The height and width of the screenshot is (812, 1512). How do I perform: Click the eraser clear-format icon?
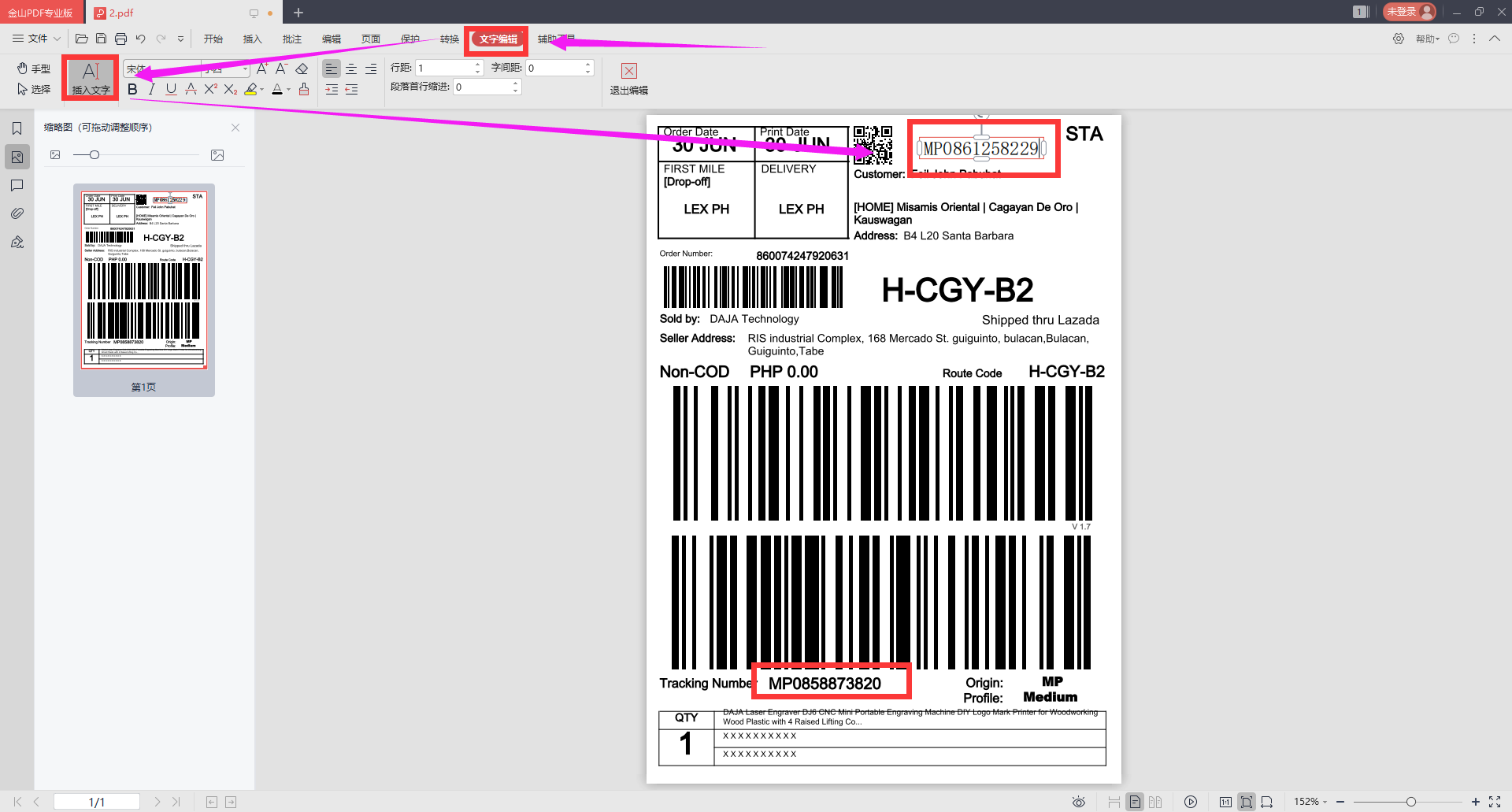pyautogui.click(x=302, y=69)
